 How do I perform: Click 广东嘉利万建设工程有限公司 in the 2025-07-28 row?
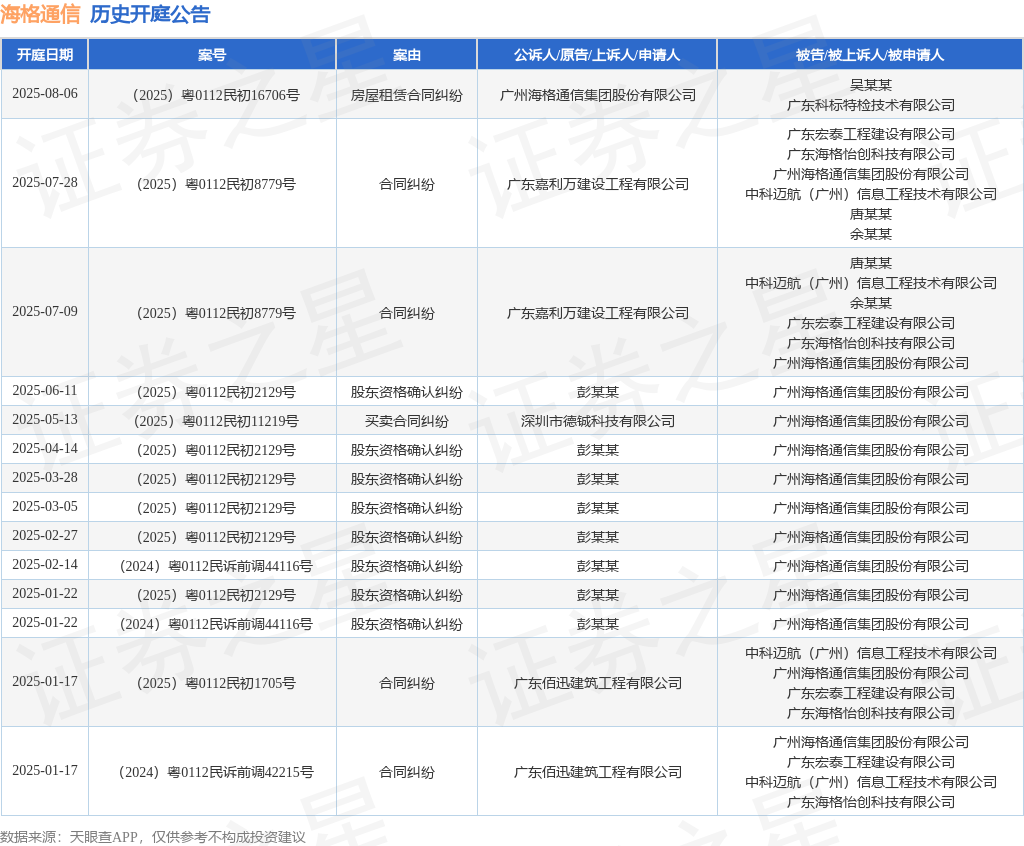(597, 184)
